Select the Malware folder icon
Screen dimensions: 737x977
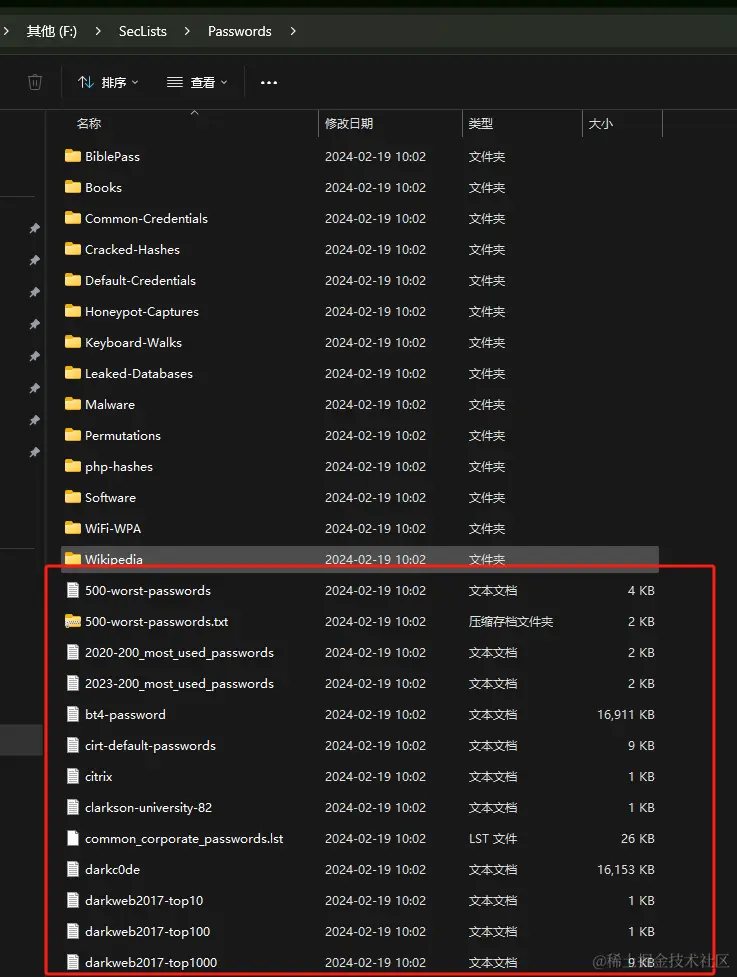pos(73,404)
